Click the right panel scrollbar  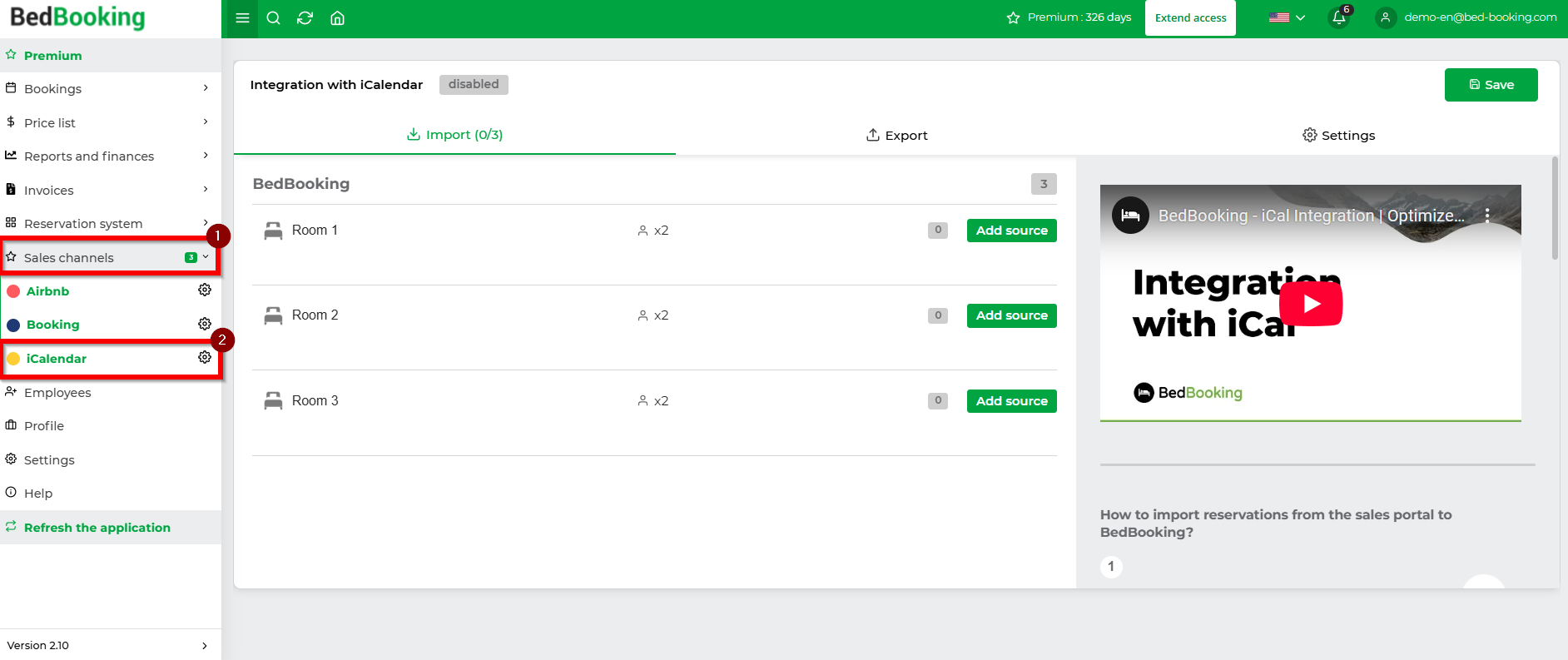(1555, 208)
